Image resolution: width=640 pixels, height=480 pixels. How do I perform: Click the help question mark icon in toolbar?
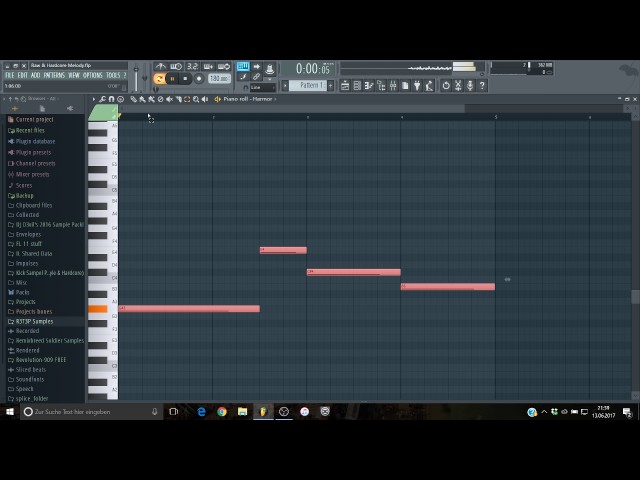click(482, 86)
